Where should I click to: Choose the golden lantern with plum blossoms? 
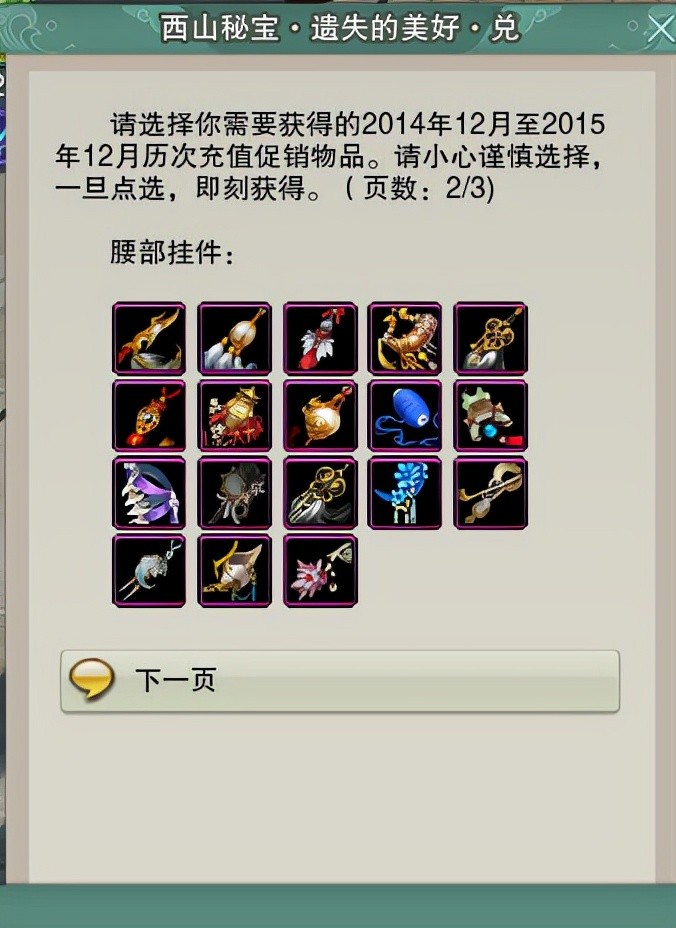(234, 415)
